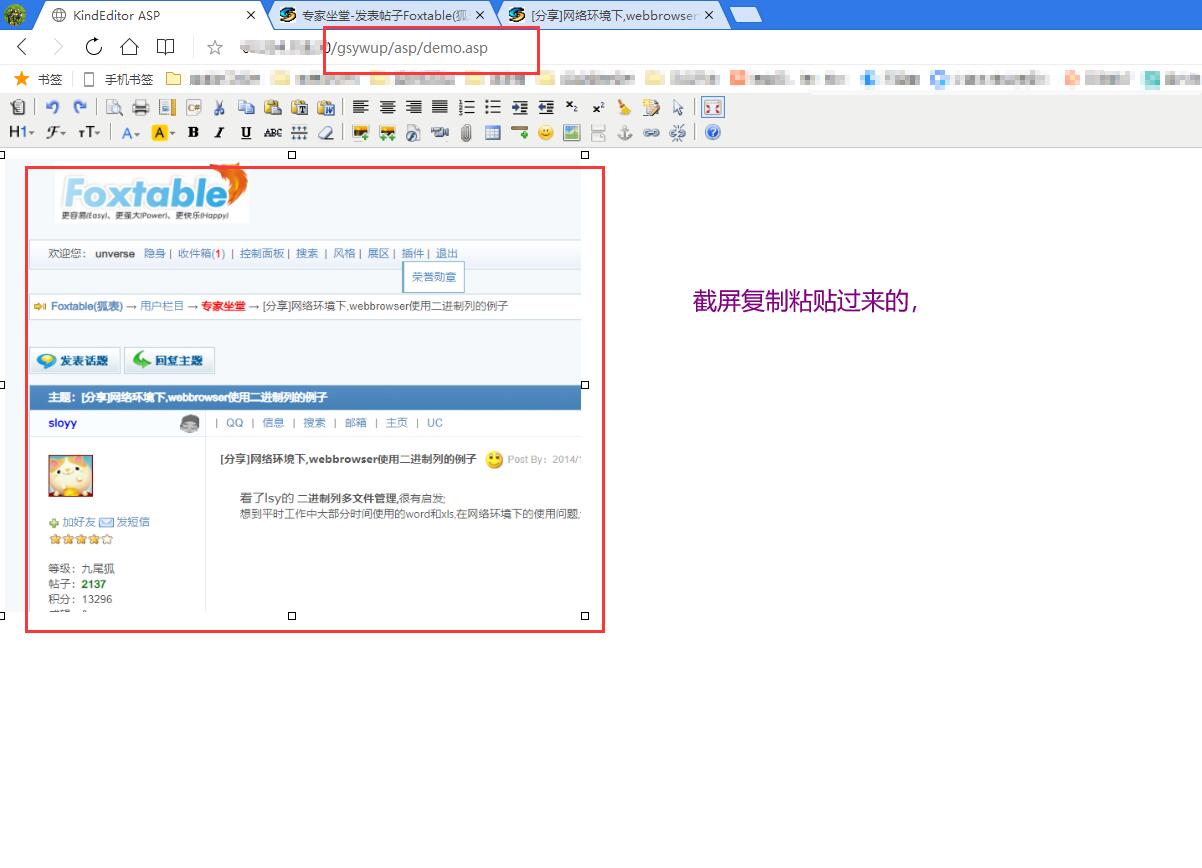Insert a single image
Image resolution: width=1202 pixels, height=868 pixels.
point(361,132)
